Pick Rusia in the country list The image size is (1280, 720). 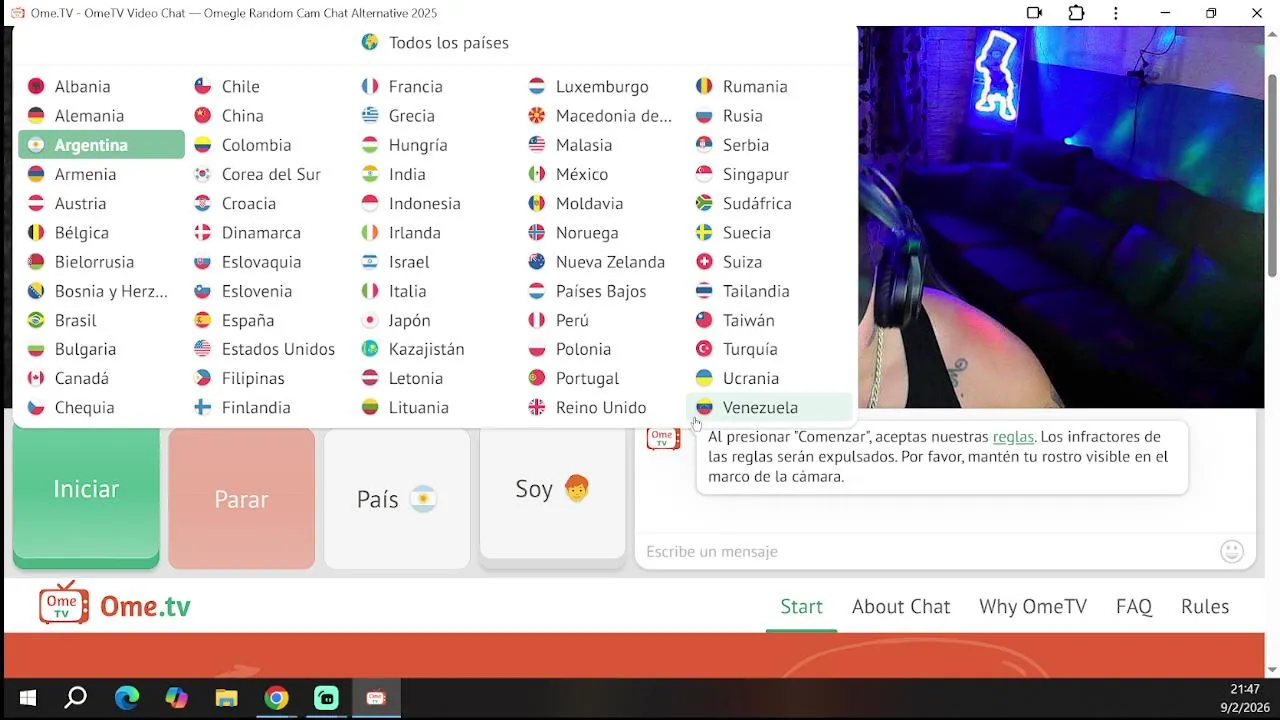point(769,116)
